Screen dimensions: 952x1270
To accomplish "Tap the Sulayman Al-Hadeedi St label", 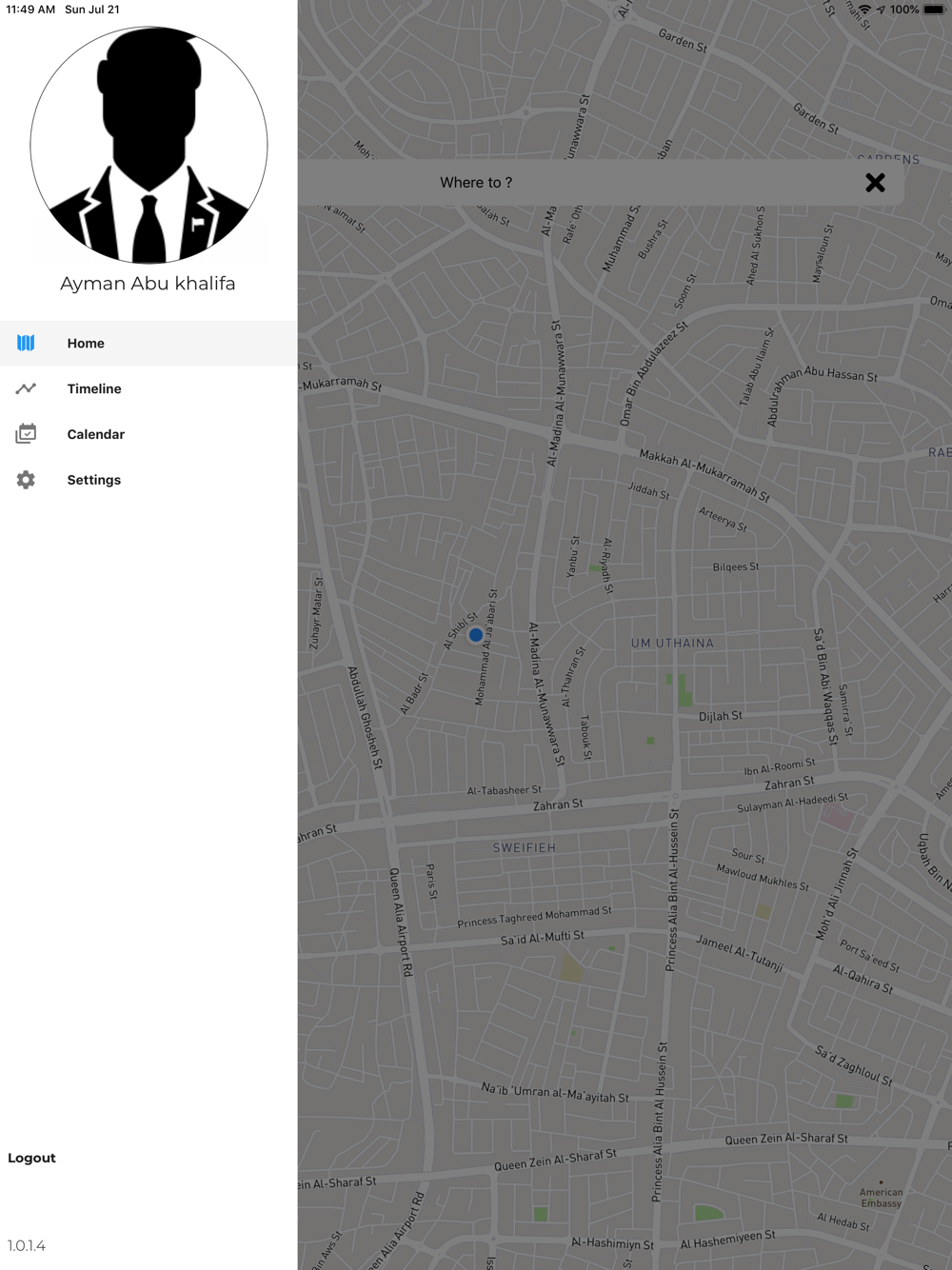I will point(792,804).
